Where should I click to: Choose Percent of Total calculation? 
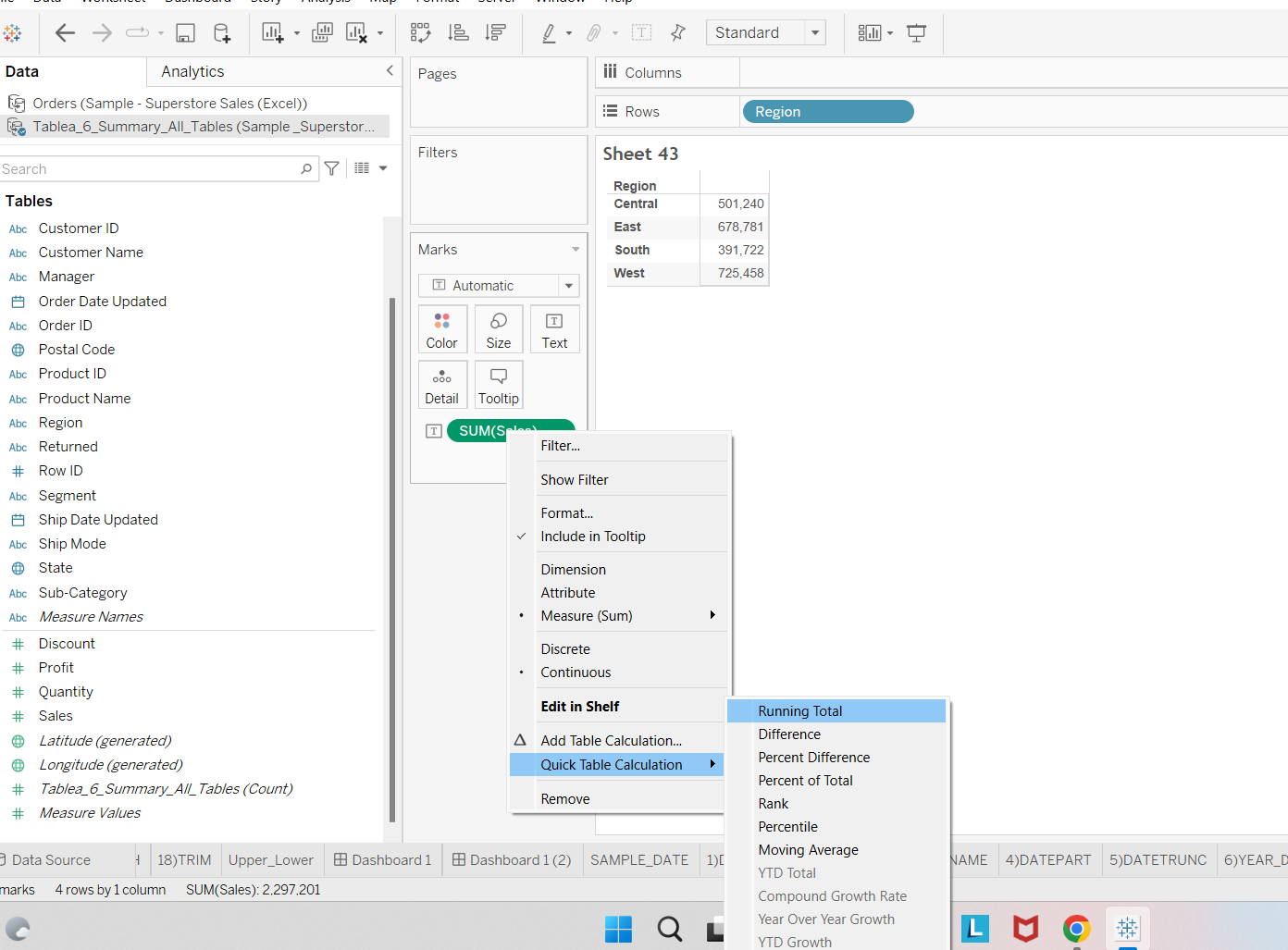coord(836,781)
